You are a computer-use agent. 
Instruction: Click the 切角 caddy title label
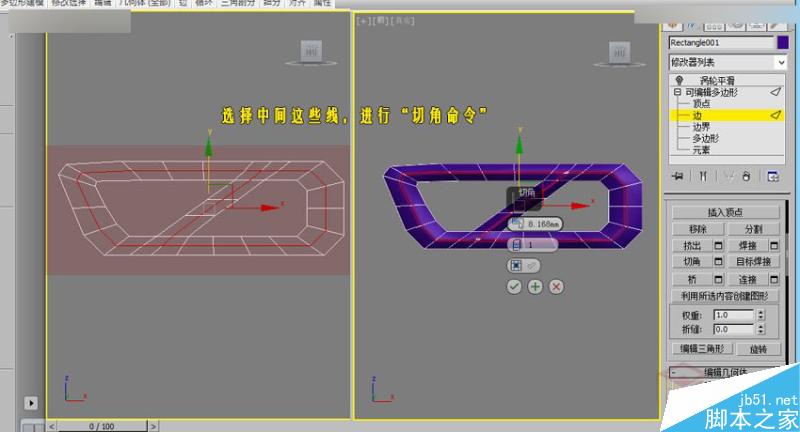527,192
